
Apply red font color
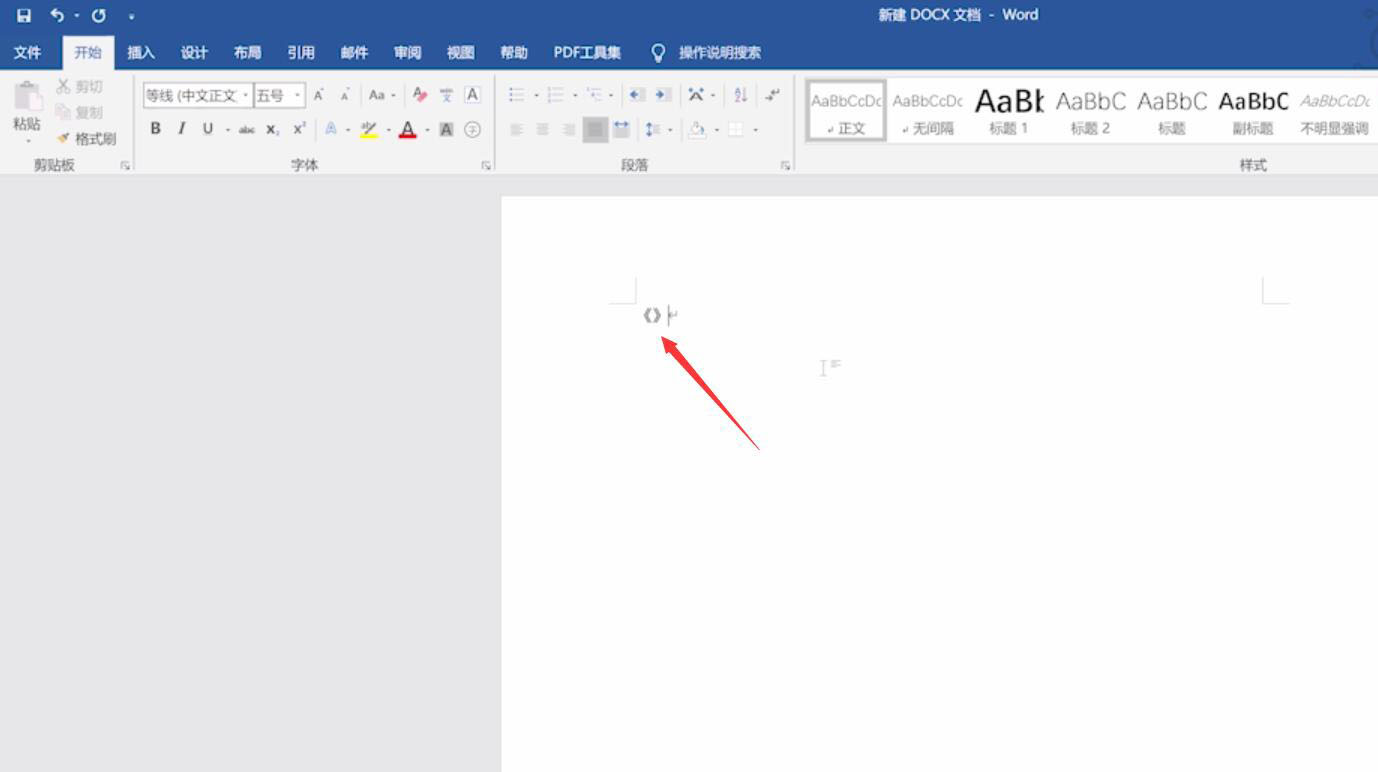(x=407, y=129)
